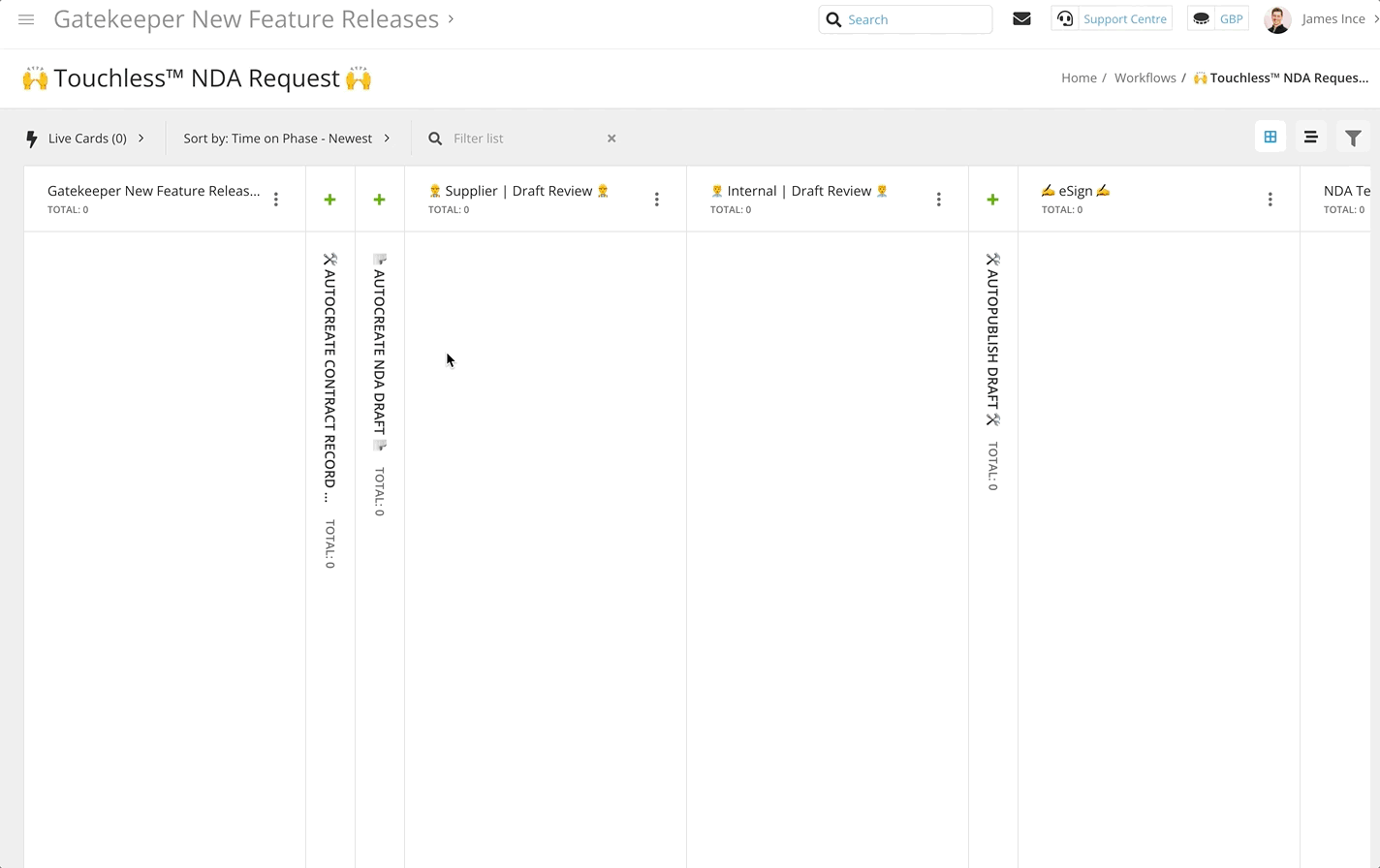Click the vertical AUTOCREATE CONTRACT RECORD label
The height and width of the screenshot is (868, 1380).
[330, 378]
